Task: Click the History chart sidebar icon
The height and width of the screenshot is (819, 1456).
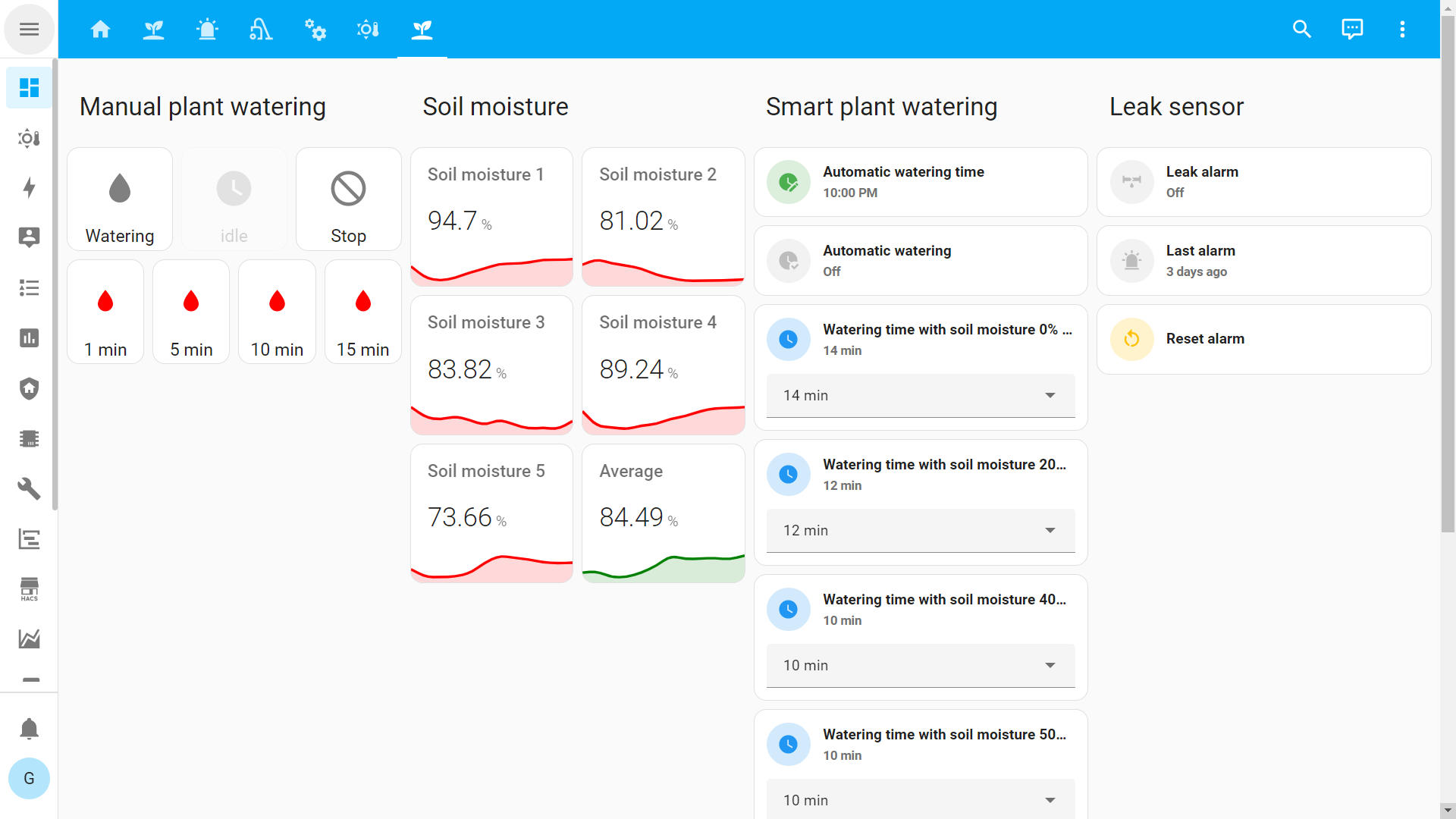Action: [29, 338]
